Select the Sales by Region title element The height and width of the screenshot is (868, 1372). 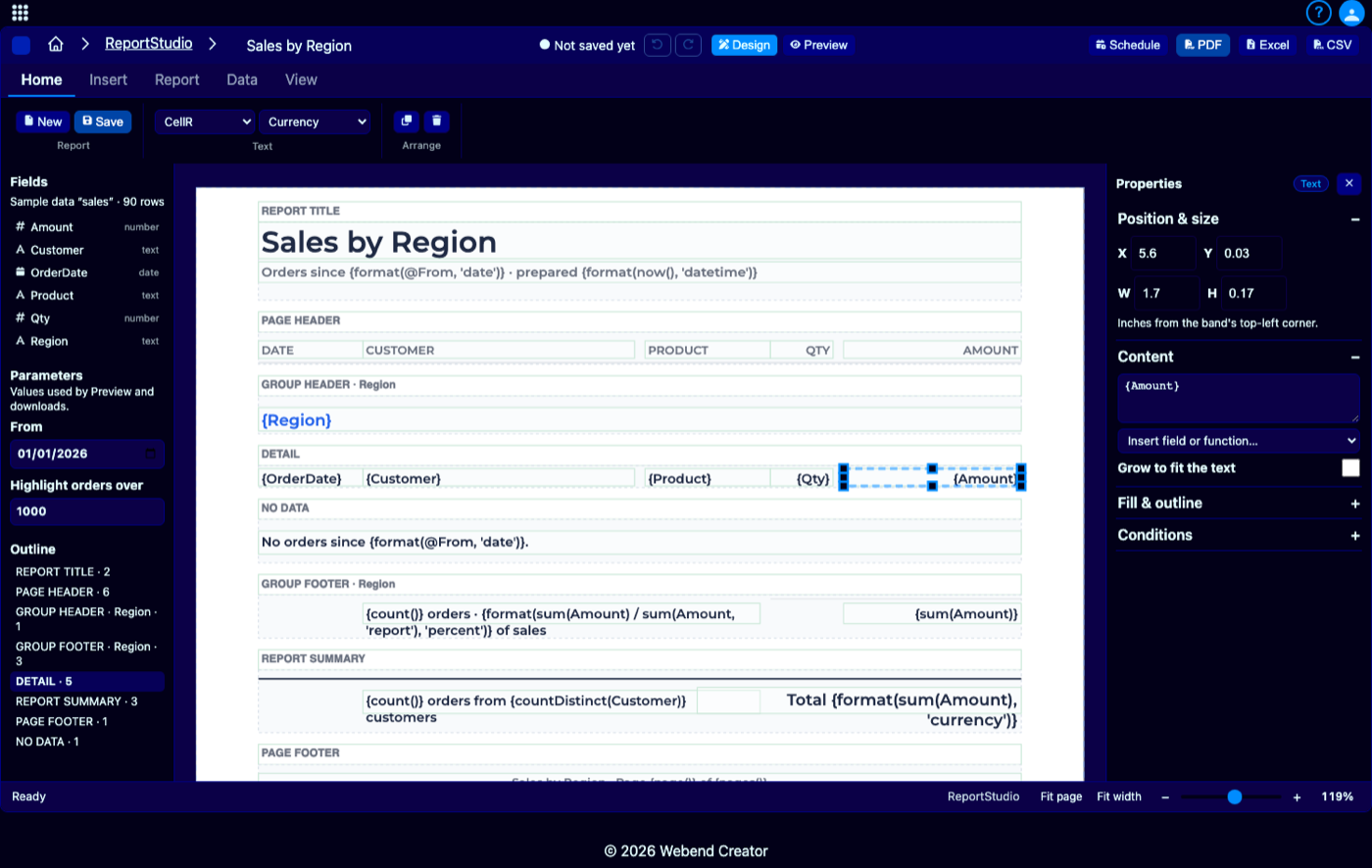pos(639,242)
